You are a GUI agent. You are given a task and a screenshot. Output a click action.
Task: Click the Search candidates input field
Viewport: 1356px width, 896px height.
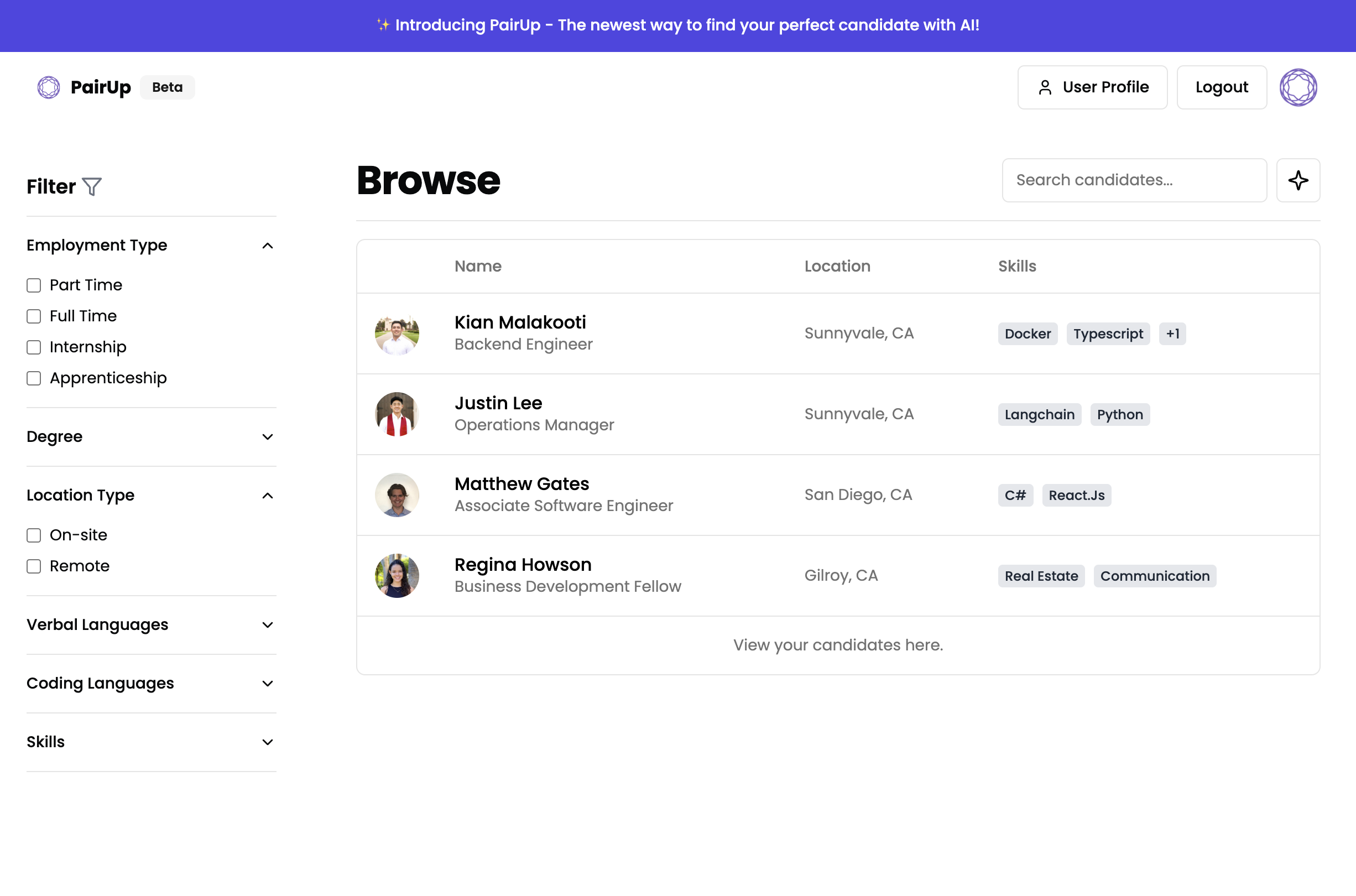(1134, 180)
